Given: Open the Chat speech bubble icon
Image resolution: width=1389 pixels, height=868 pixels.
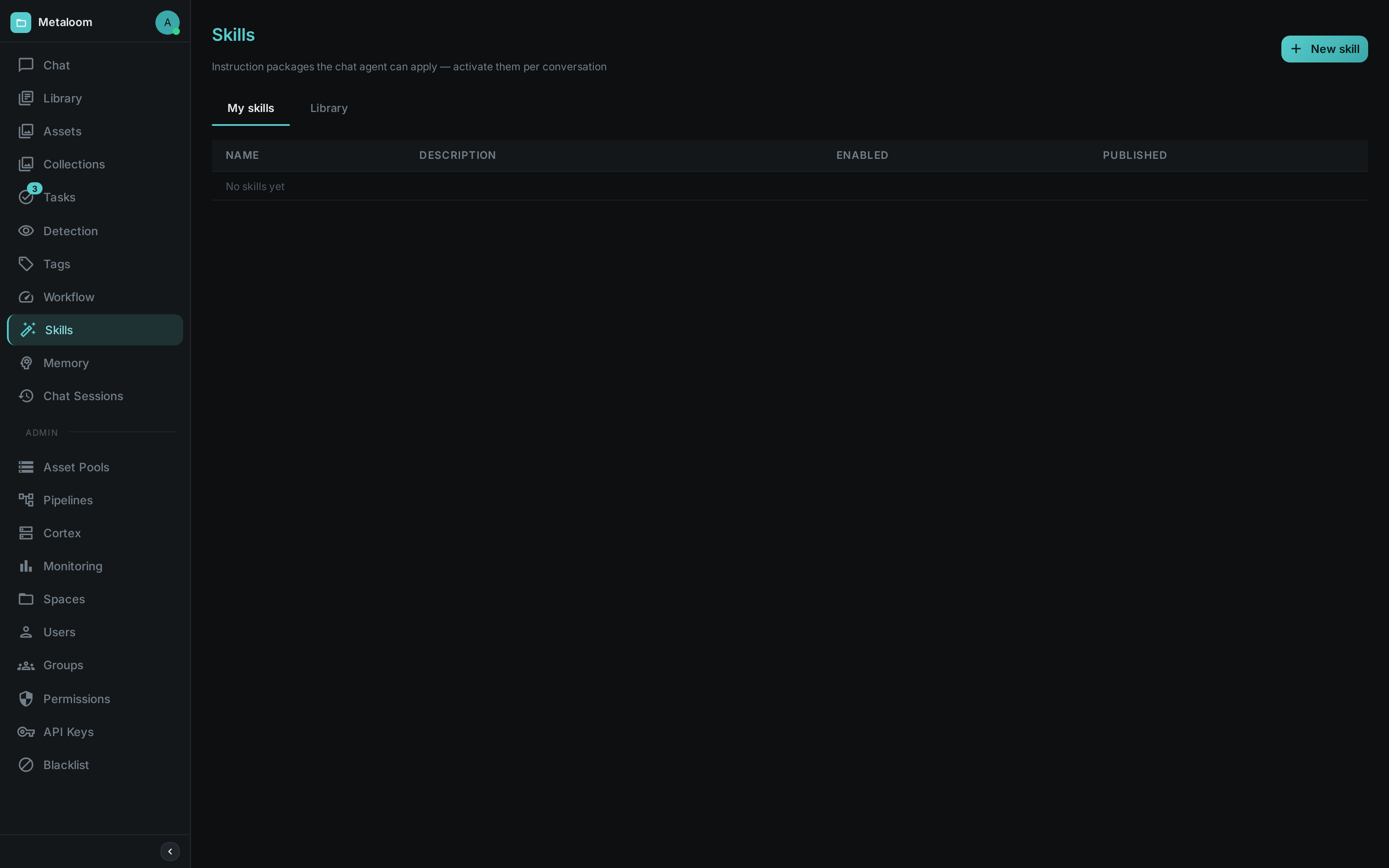Looking at the screenshot, I should (26, 66).
